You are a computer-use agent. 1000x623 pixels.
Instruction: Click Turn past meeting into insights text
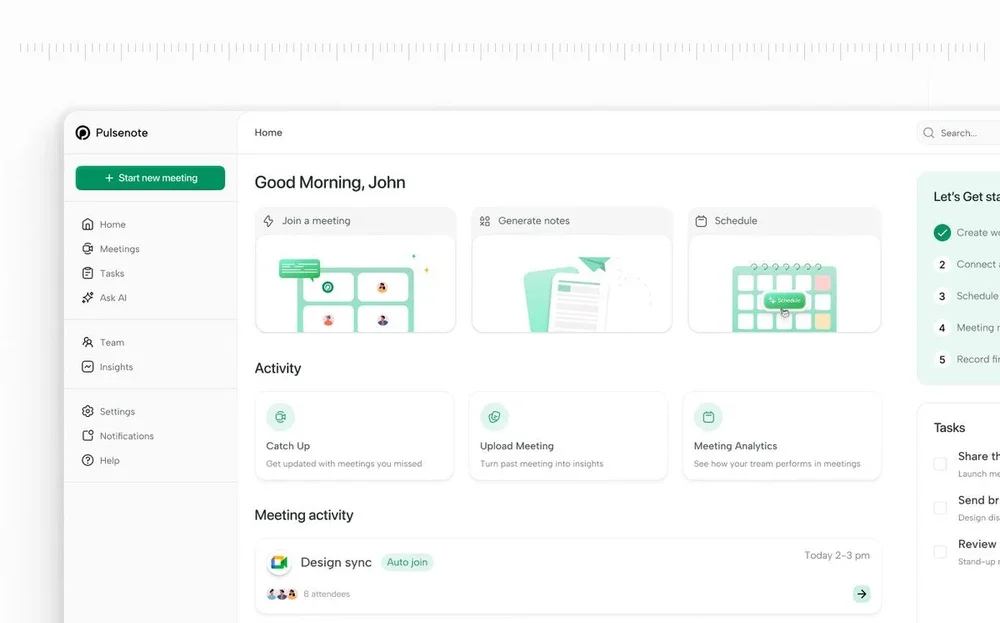pyautogui.click(x=541, y=464)
